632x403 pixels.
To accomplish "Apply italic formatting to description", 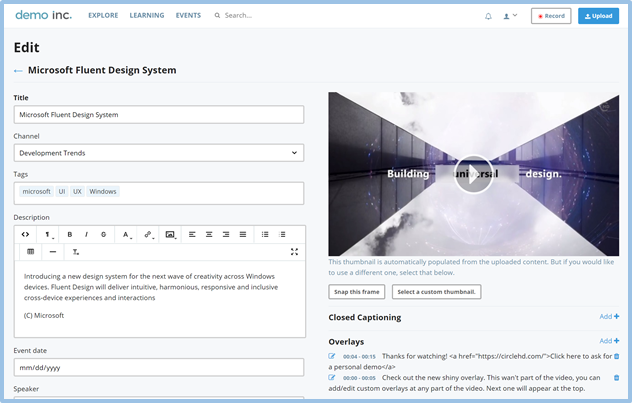I will point(86,234).
